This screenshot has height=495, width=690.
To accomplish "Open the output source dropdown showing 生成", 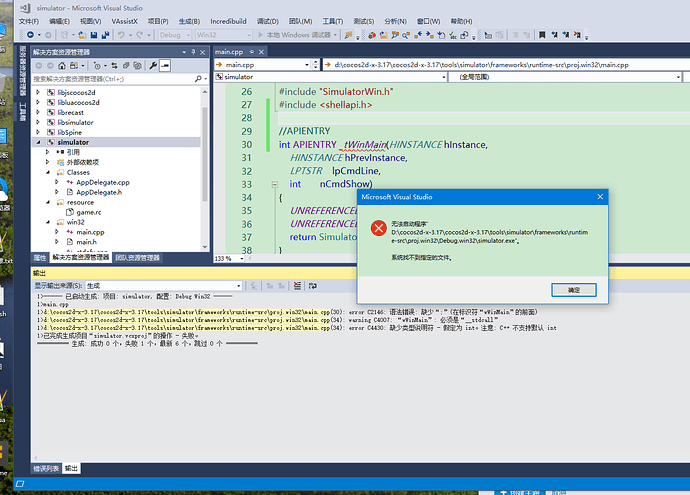I will tap(165, 286).
